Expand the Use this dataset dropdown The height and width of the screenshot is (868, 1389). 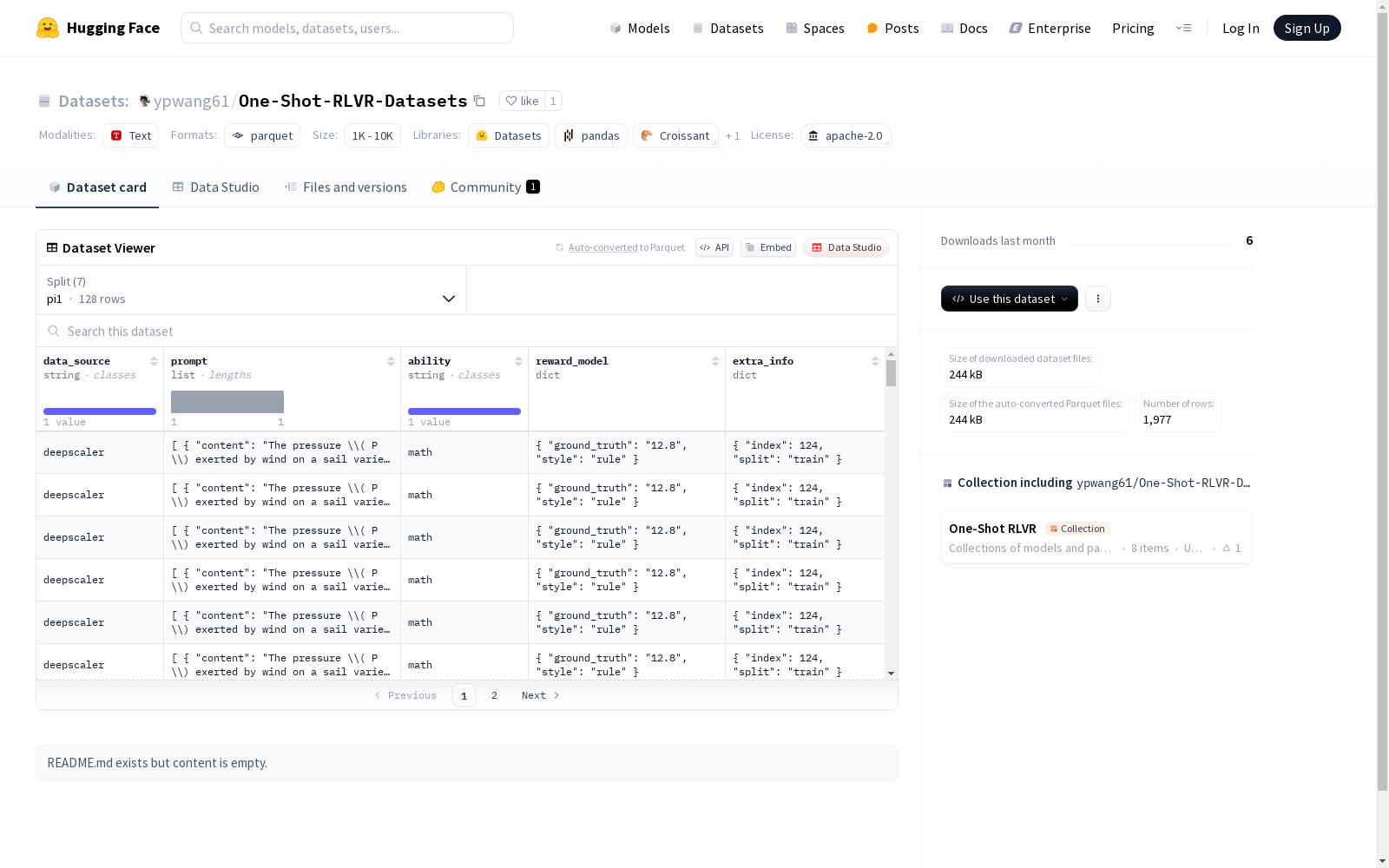pyautogui.click(x=1010, y=299)
